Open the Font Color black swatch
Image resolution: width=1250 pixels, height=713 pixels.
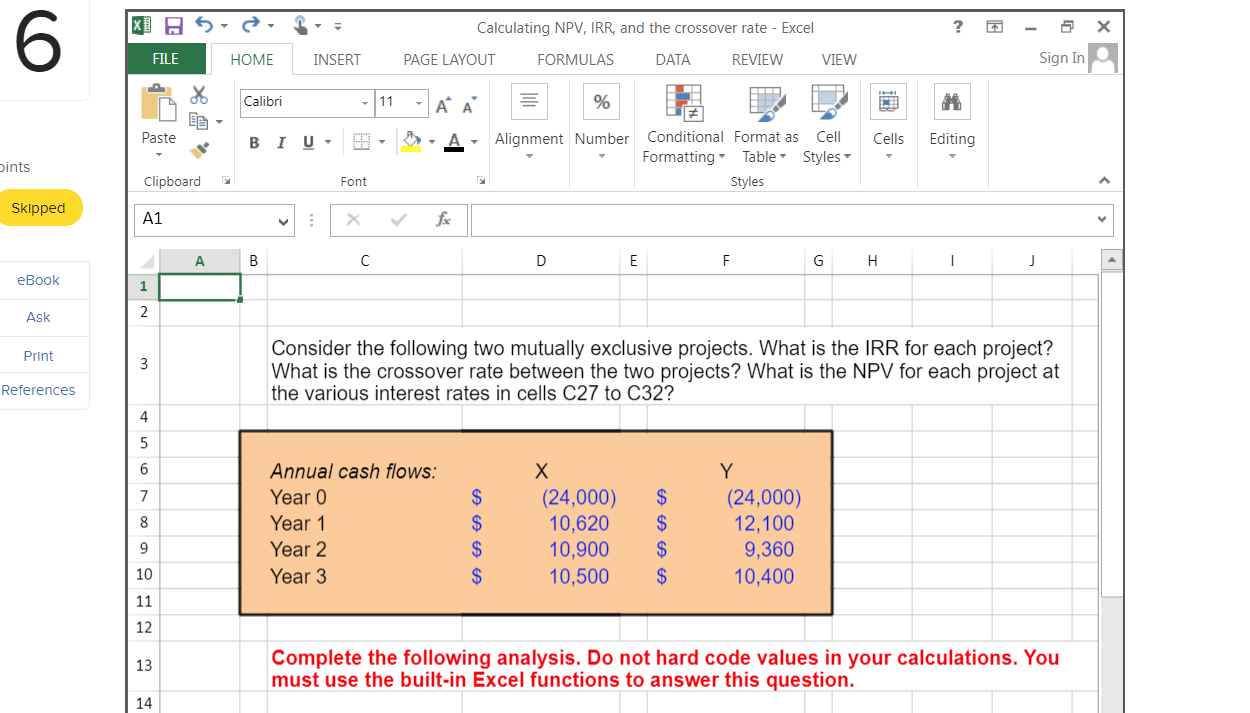click(x=452, y=143)
